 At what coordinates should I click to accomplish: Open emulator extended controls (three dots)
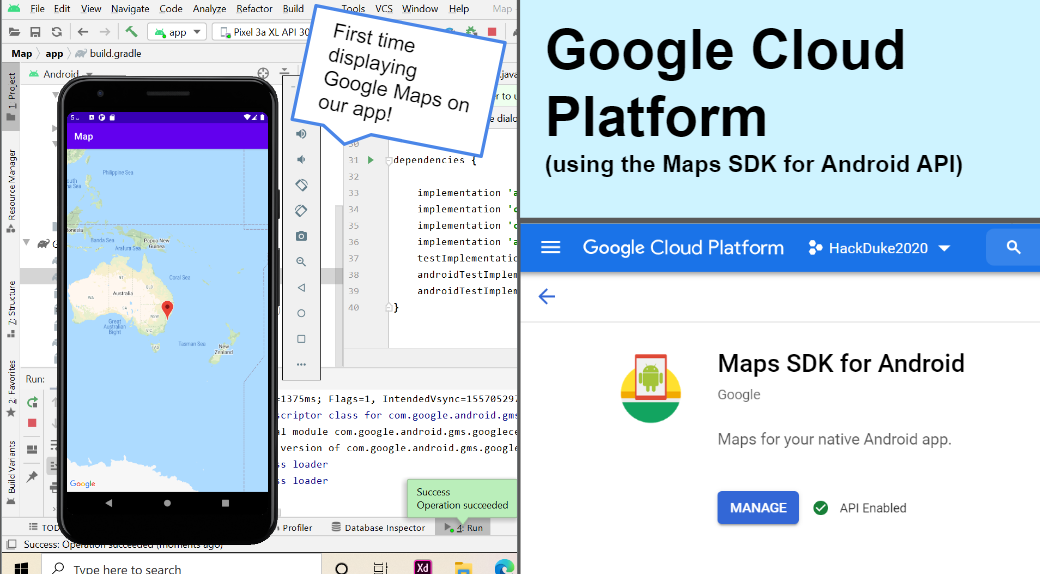click(301, 364)
